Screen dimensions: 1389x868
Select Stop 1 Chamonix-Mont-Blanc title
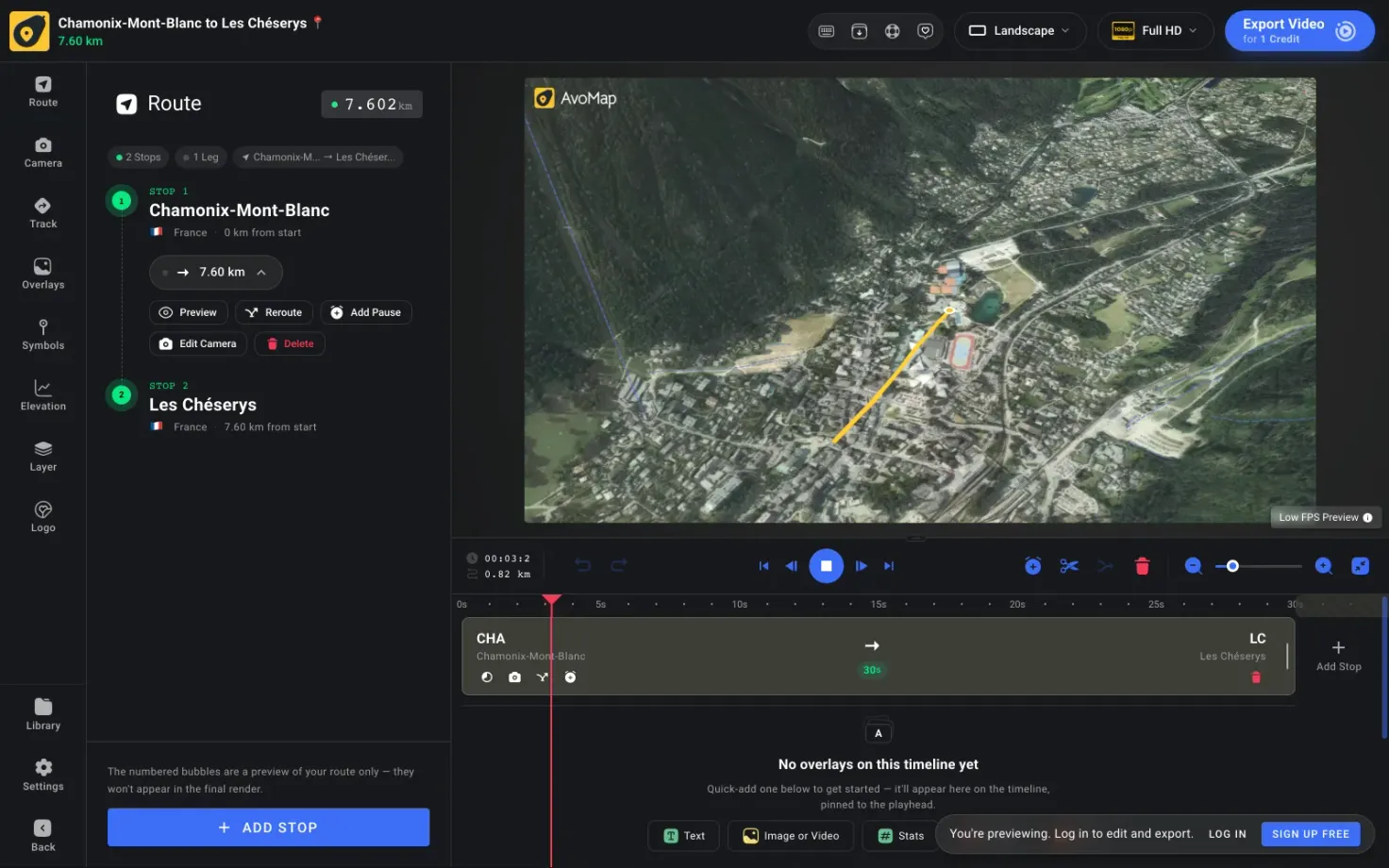coord(239,210)
